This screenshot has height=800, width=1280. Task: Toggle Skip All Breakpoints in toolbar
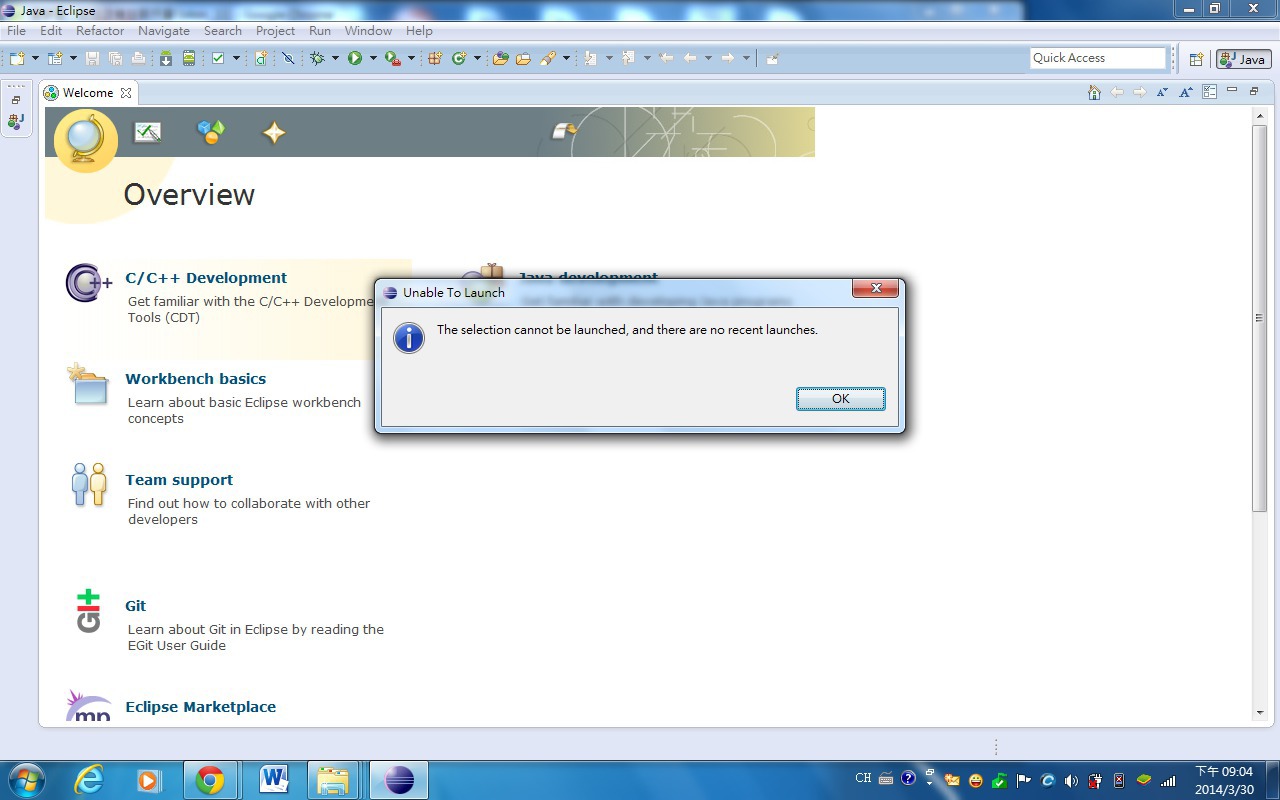tap(288, 58)
